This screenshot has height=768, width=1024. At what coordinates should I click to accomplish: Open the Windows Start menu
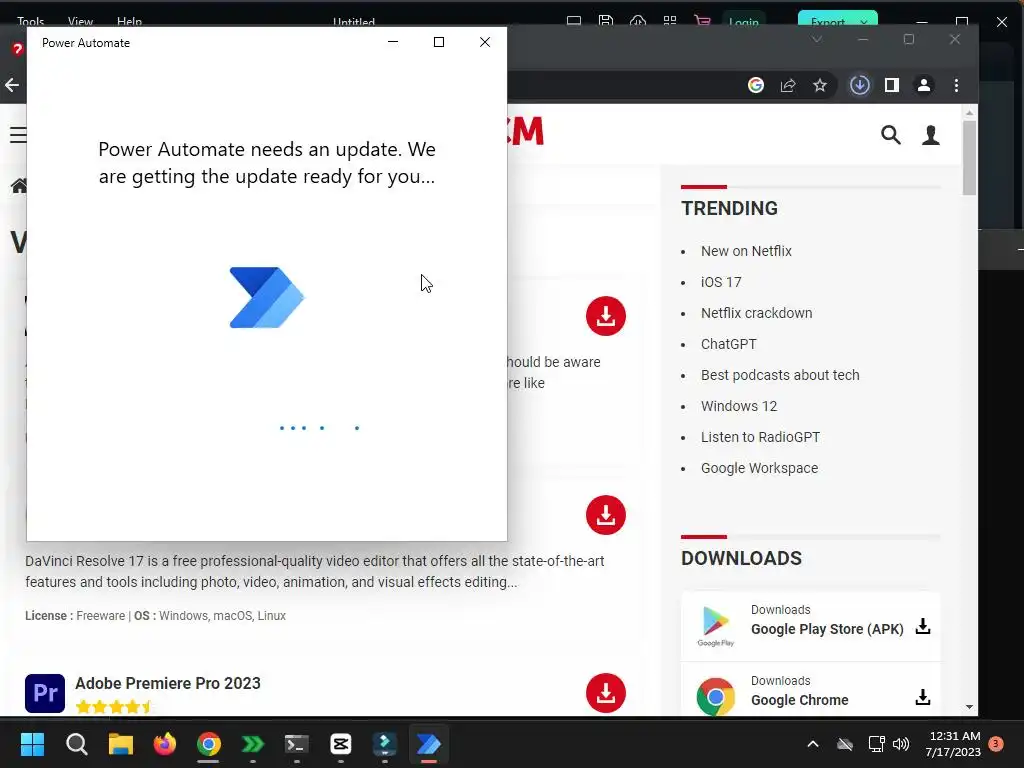tap(32, 744)
